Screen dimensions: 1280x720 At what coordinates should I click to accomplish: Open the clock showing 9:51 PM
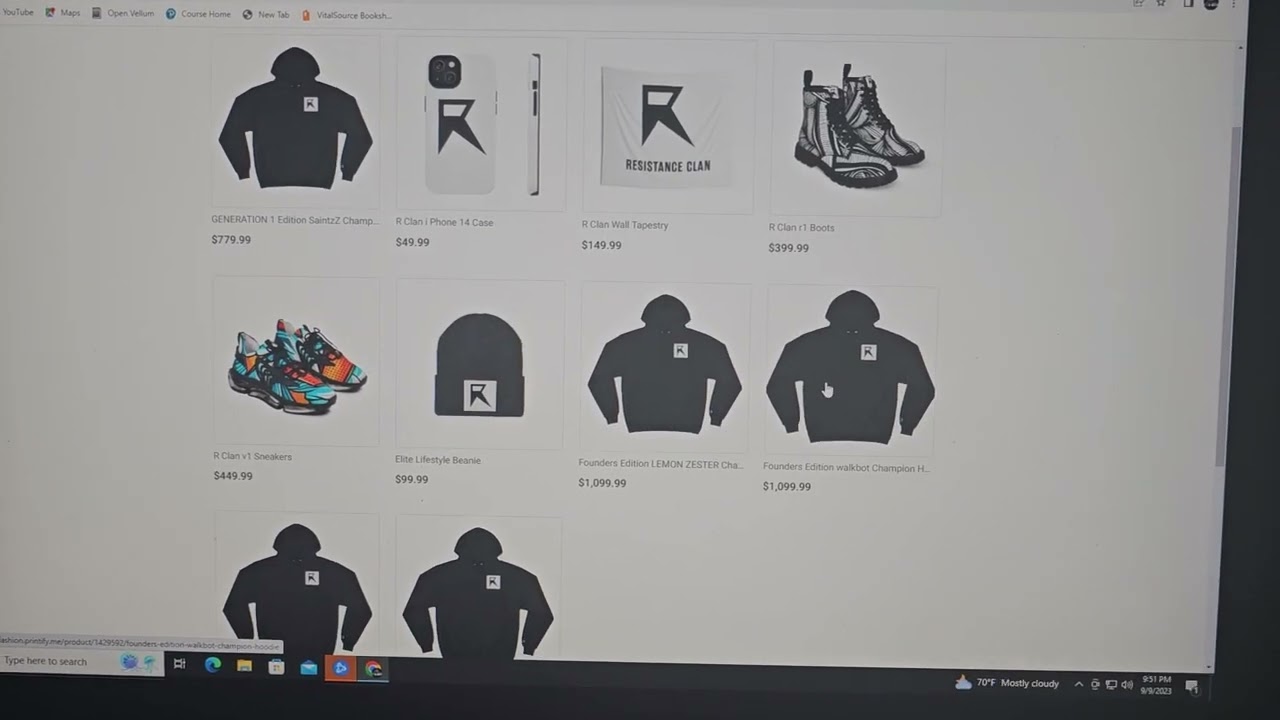pyautogui.click(x=1155, y=685)
